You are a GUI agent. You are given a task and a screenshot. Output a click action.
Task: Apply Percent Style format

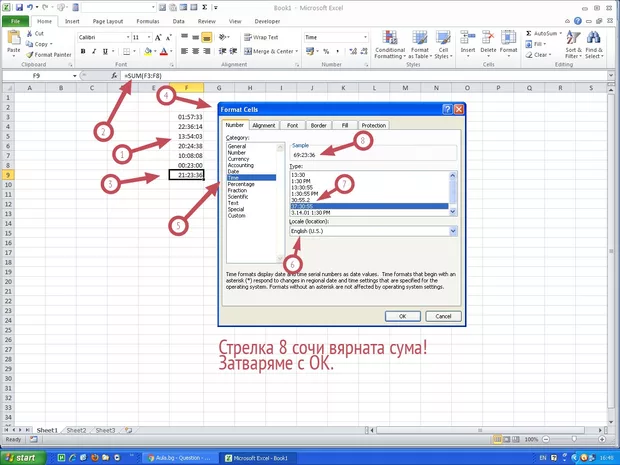click(326, 51)
